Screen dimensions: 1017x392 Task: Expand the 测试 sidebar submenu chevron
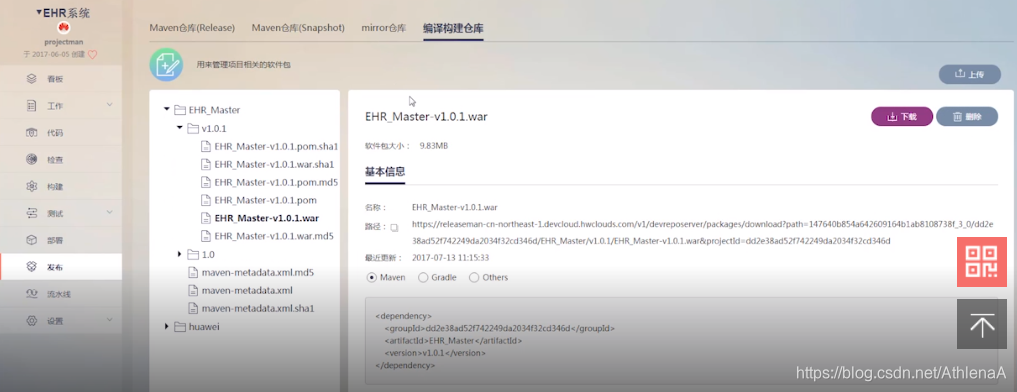(x=109, y=212)
